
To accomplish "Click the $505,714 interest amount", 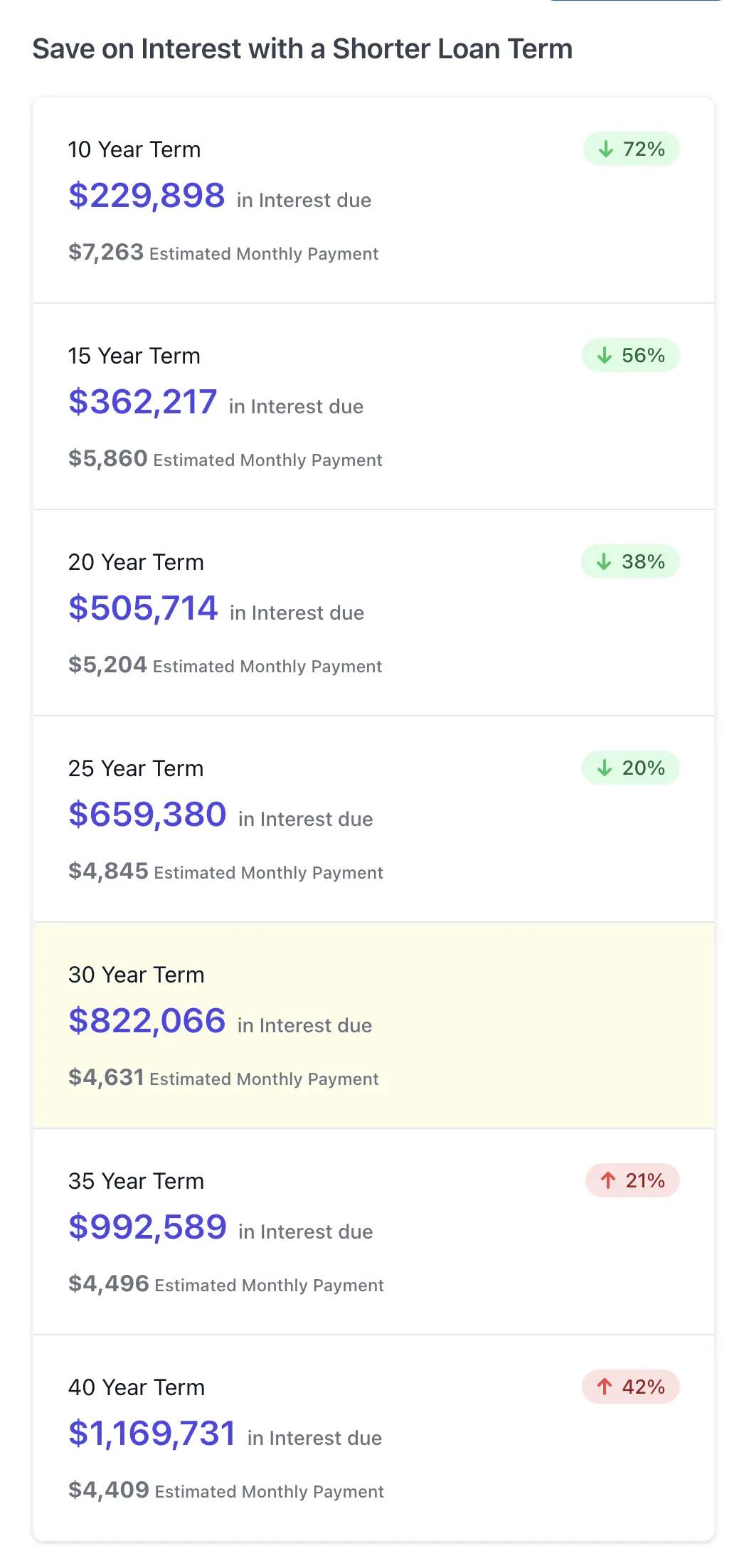I will click(143, 608).
